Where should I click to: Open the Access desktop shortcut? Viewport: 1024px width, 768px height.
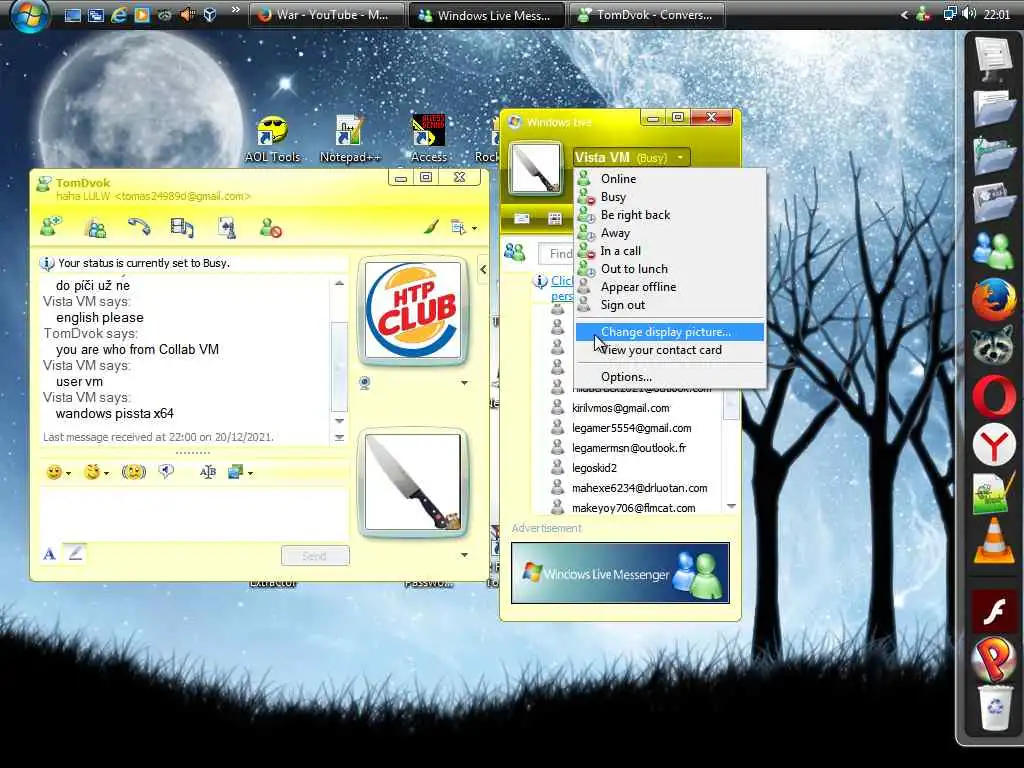pyautogui.click(x=428, y=139)
